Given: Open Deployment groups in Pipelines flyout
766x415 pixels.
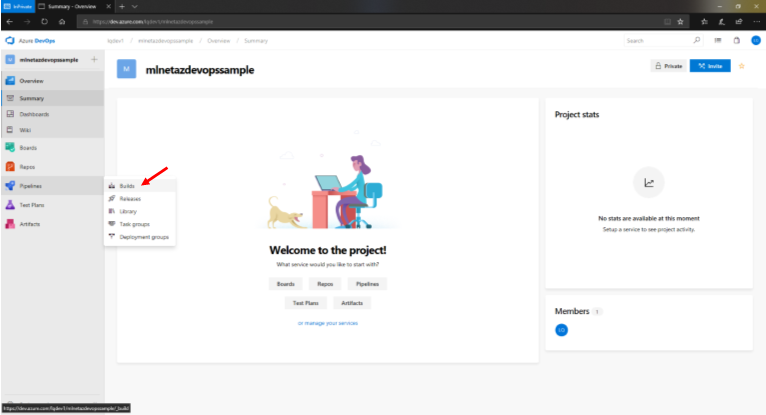Looking at the screenshot, I should (x=143, y=237).
